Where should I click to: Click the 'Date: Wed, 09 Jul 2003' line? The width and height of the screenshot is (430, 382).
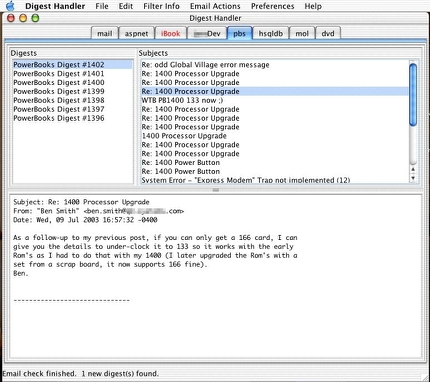(85, 220)
